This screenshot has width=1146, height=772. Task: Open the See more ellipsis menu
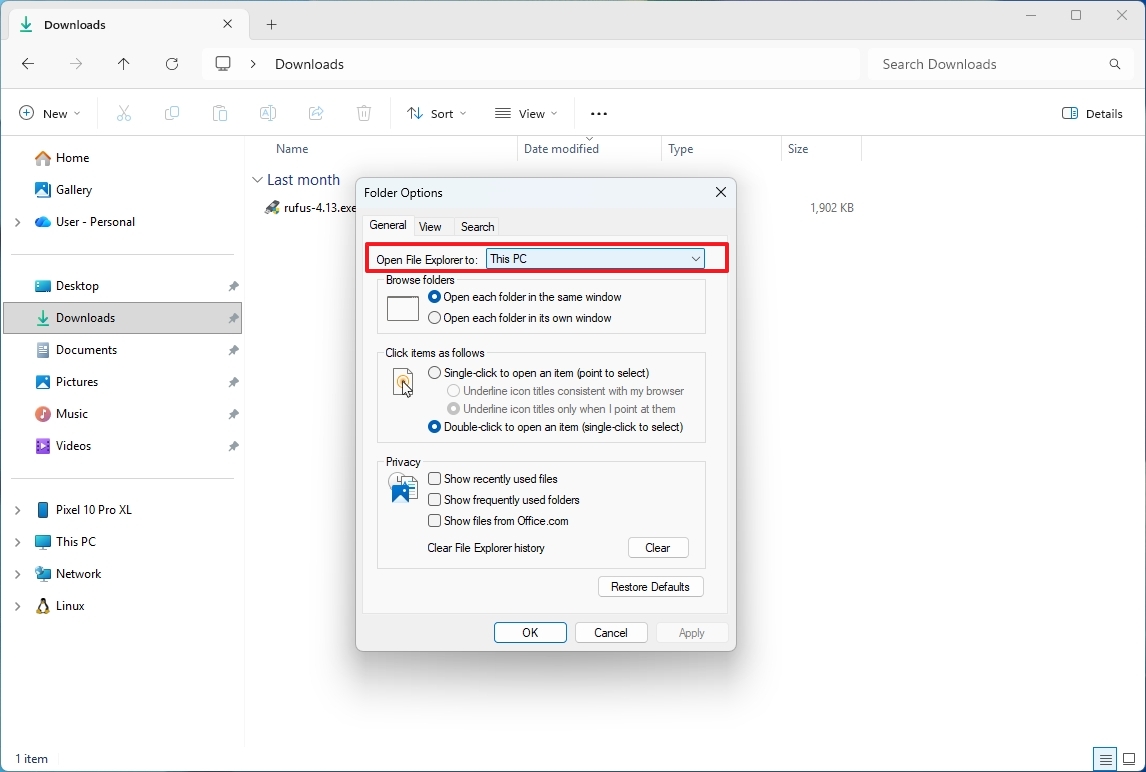(x=598, y=113)
